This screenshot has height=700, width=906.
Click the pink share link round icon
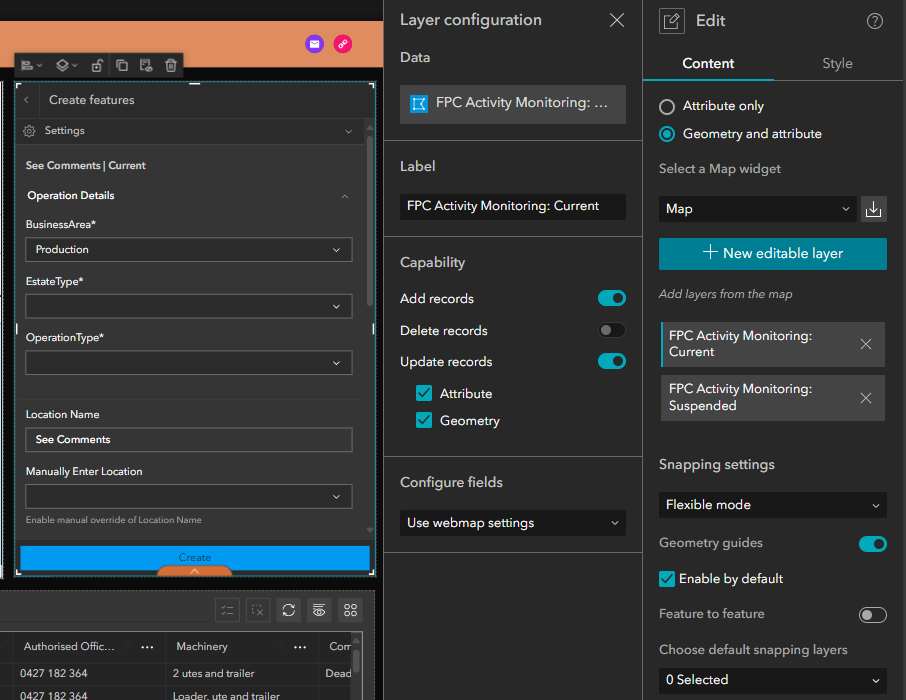[343, 44]
